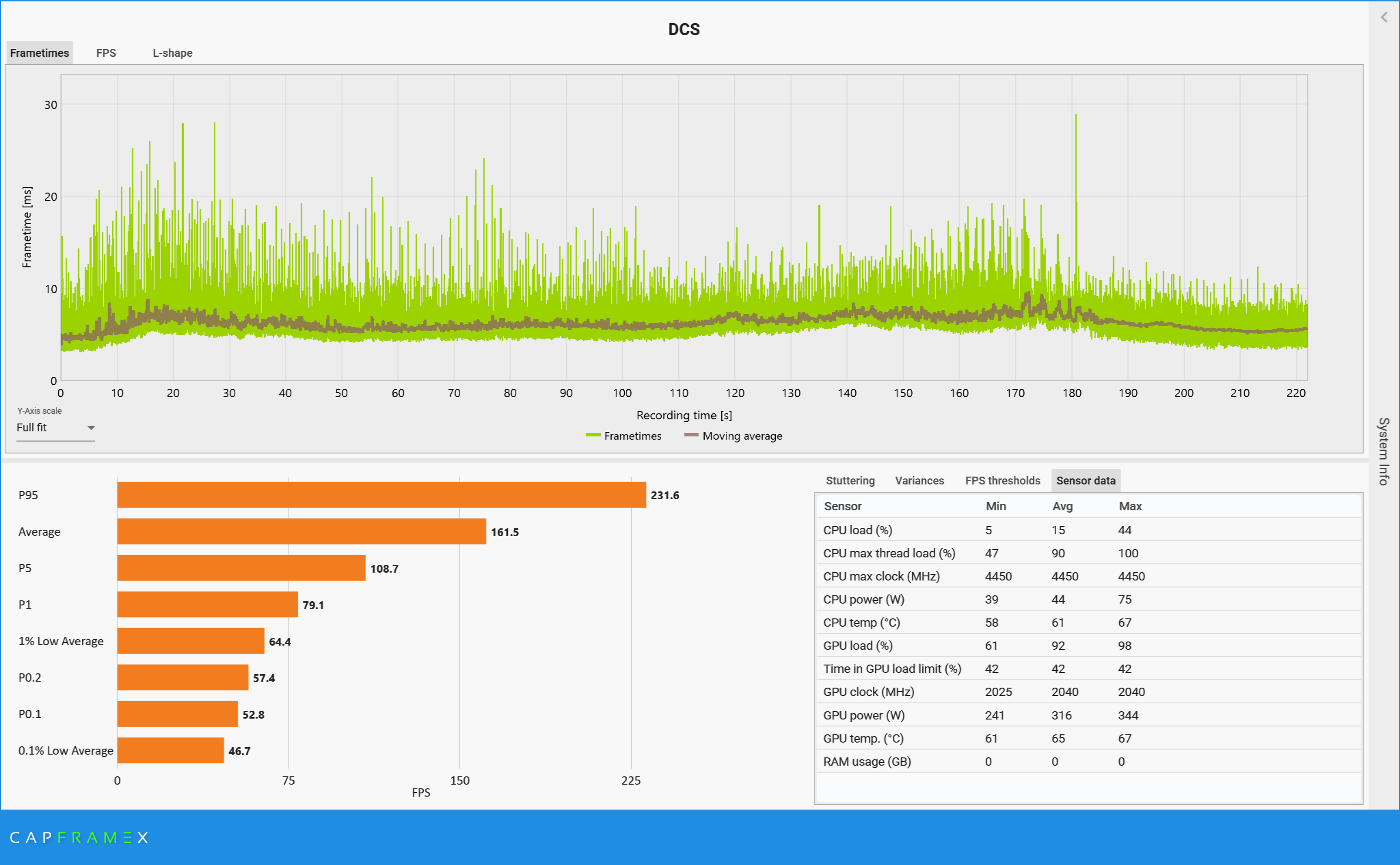Click the P95 bar showing 231.6

point(381,495)
